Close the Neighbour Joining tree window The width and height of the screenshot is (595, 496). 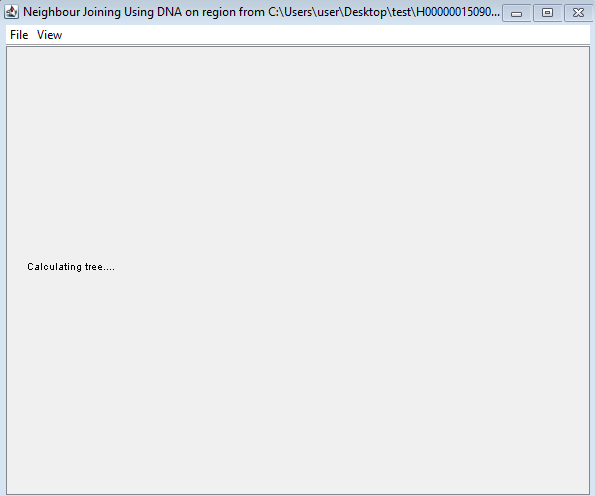tap(578, 13)
